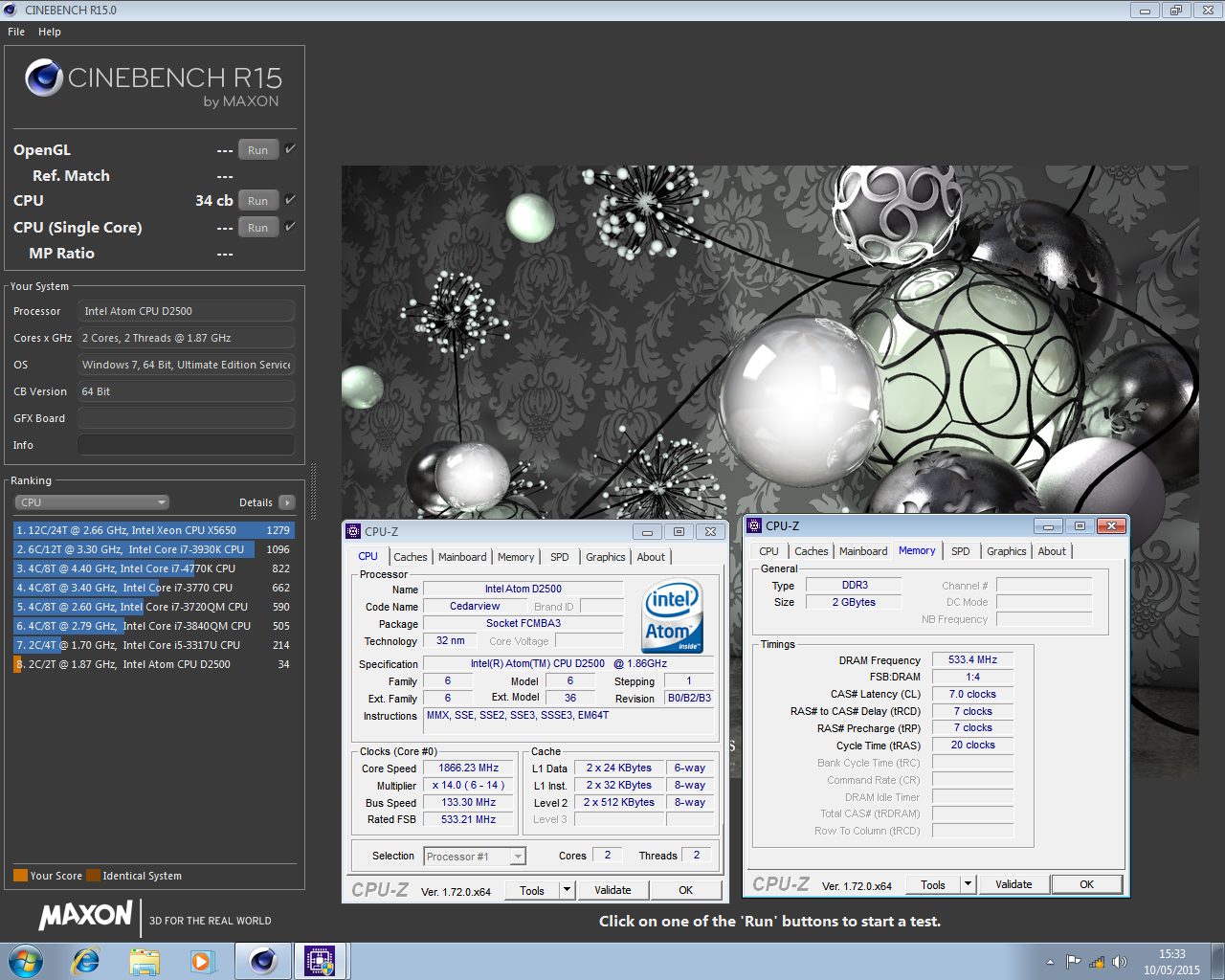Click Tools button in left CPU-Z
Image resolution: width=1225 pixels, height=980 pixels.
point(532,890)
